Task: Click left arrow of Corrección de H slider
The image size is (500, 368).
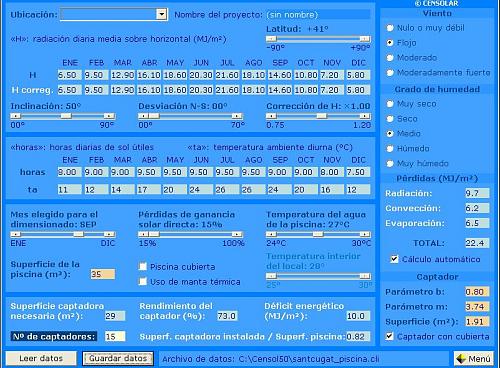Action: point(271,116)
